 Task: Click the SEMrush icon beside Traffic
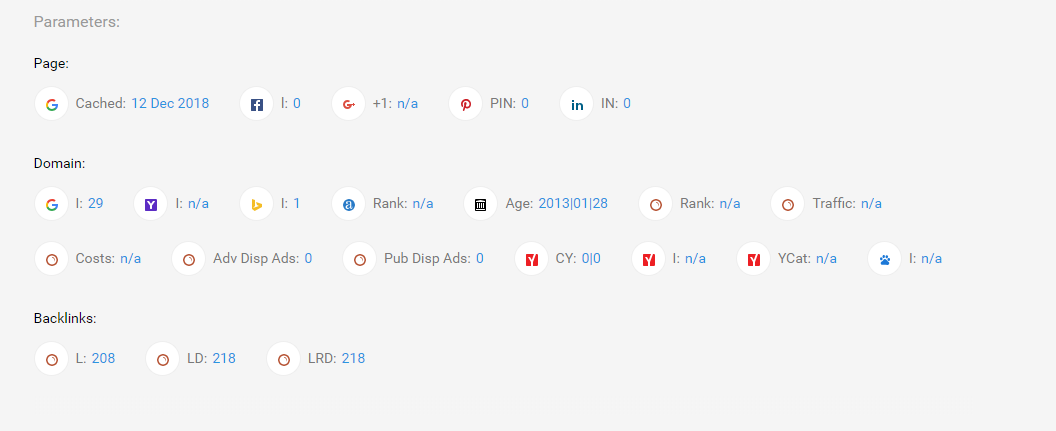point(788,204)
